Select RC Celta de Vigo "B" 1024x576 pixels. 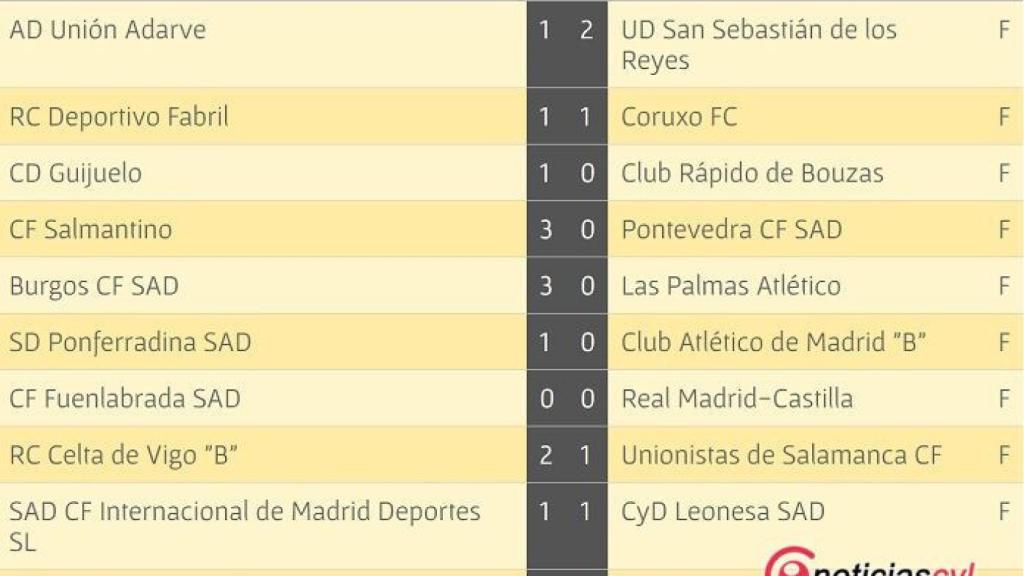(x=124, y=455)
